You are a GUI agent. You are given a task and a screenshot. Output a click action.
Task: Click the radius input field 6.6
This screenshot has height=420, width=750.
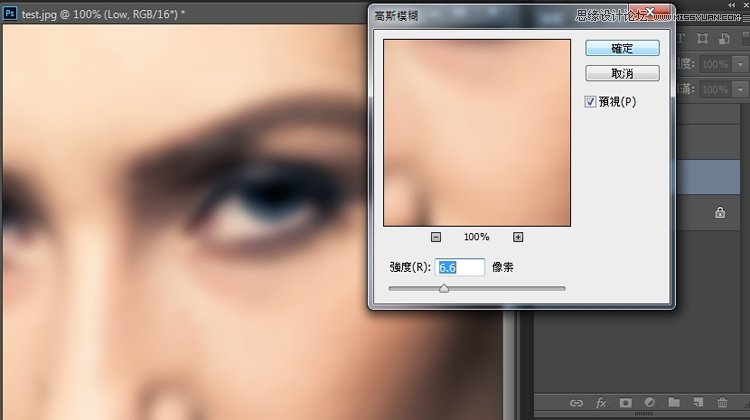click(460, 267)
